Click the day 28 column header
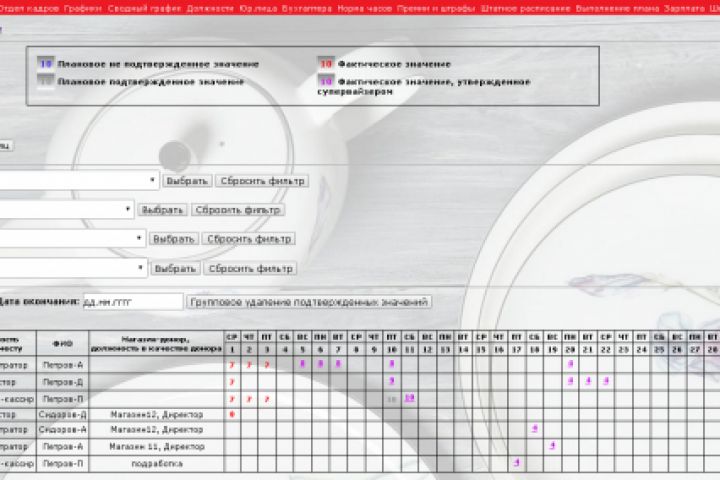The width and height of the screenshot is (720, 480). tap(712, 350)
